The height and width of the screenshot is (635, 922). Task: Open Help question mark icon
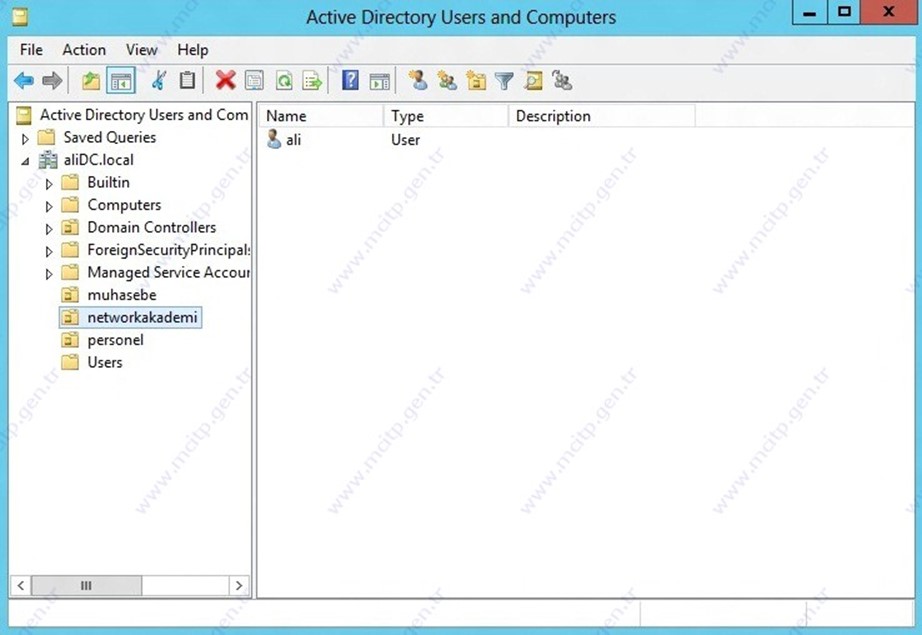pyautogui.click(x=350, y=80)
